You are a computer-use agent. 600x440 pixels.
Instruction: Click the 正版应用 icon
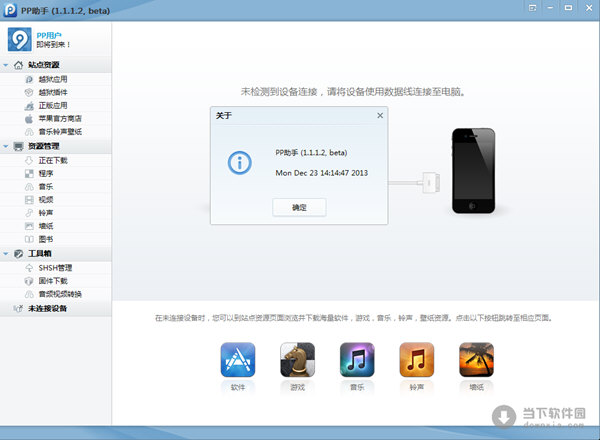point(29,106)
